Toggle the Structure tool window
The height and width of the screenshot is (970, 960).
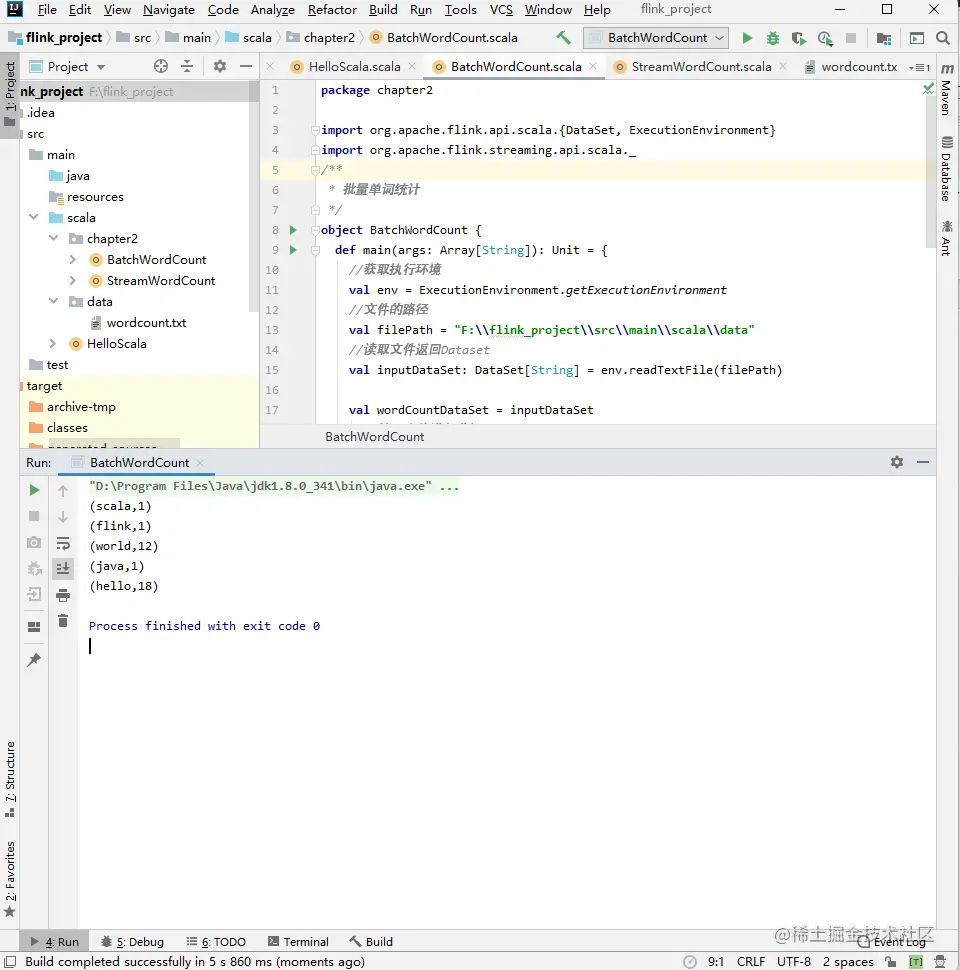[10, 778]
